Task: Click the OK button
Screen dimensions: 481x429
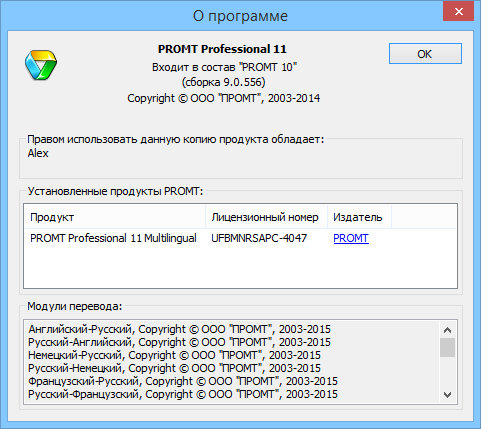Action: tap(425, 54)
